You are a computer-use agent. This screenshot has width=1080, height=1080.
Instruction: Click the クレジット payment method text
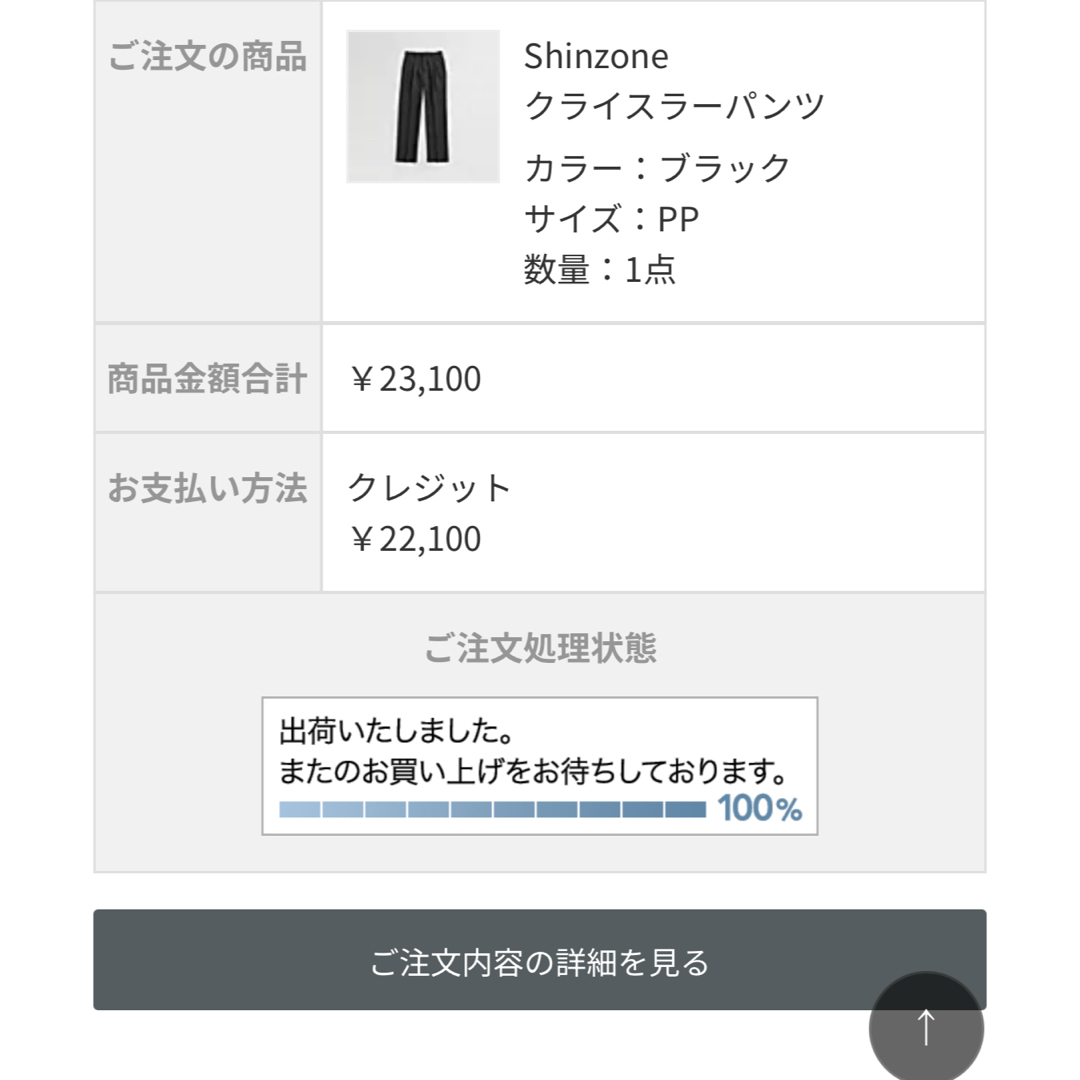(429, 488)
